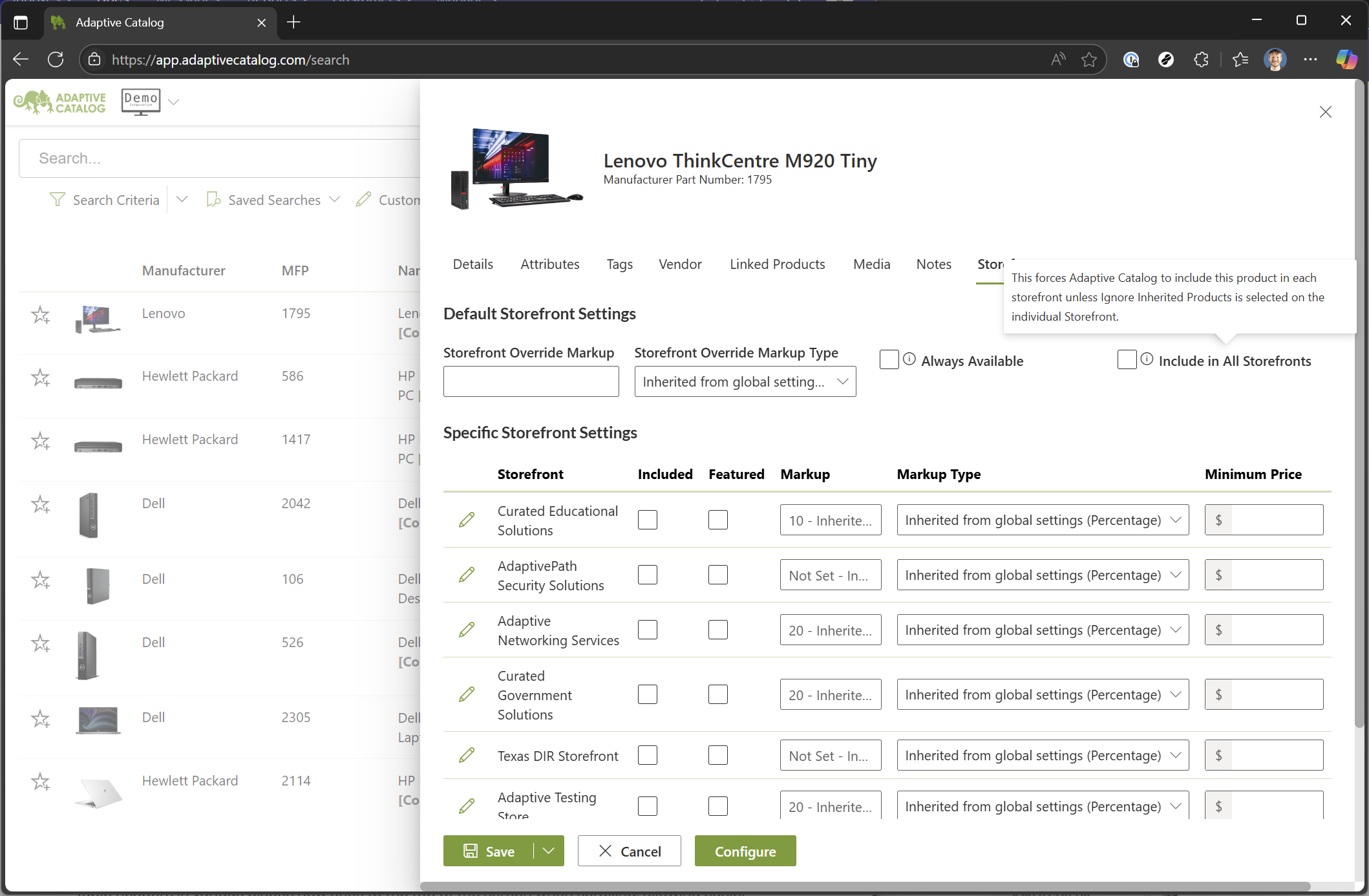Switch to the Details tab
This screenshot has width=1369, height=896.
(473, 264)
